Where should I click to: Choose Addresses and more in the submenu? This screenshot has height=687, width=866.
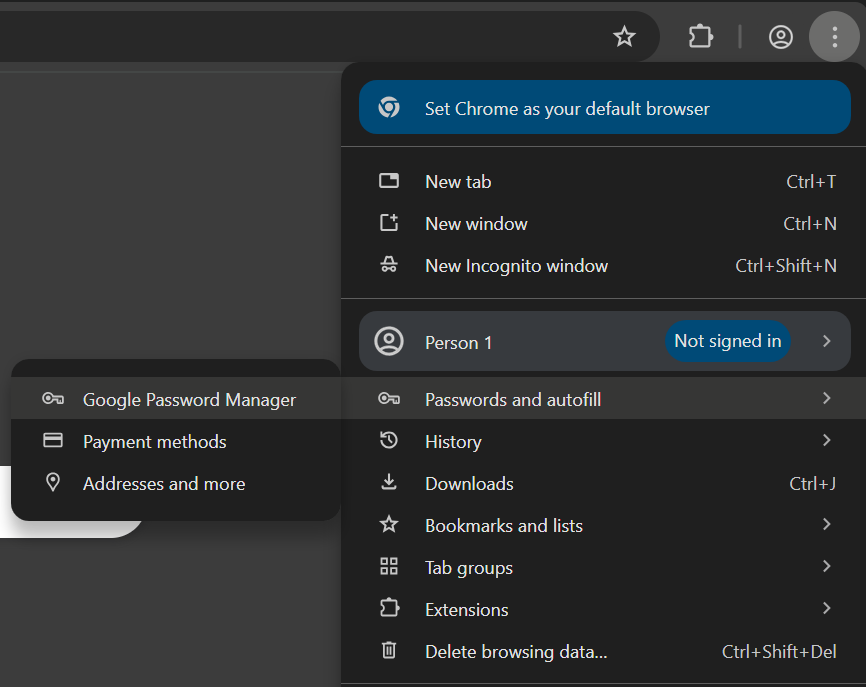(176, 483)
